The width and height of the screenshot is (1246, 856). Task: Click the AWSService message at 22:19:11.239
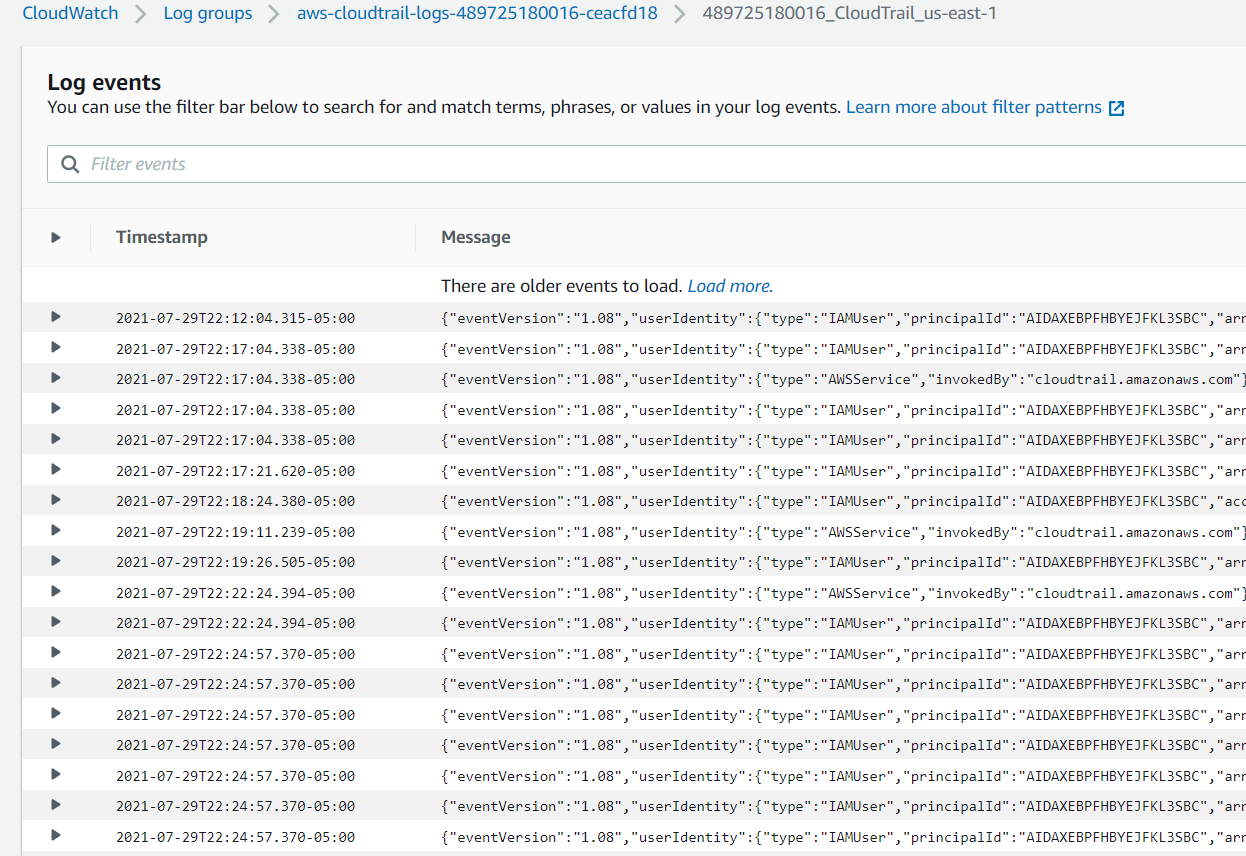(843, 532)
